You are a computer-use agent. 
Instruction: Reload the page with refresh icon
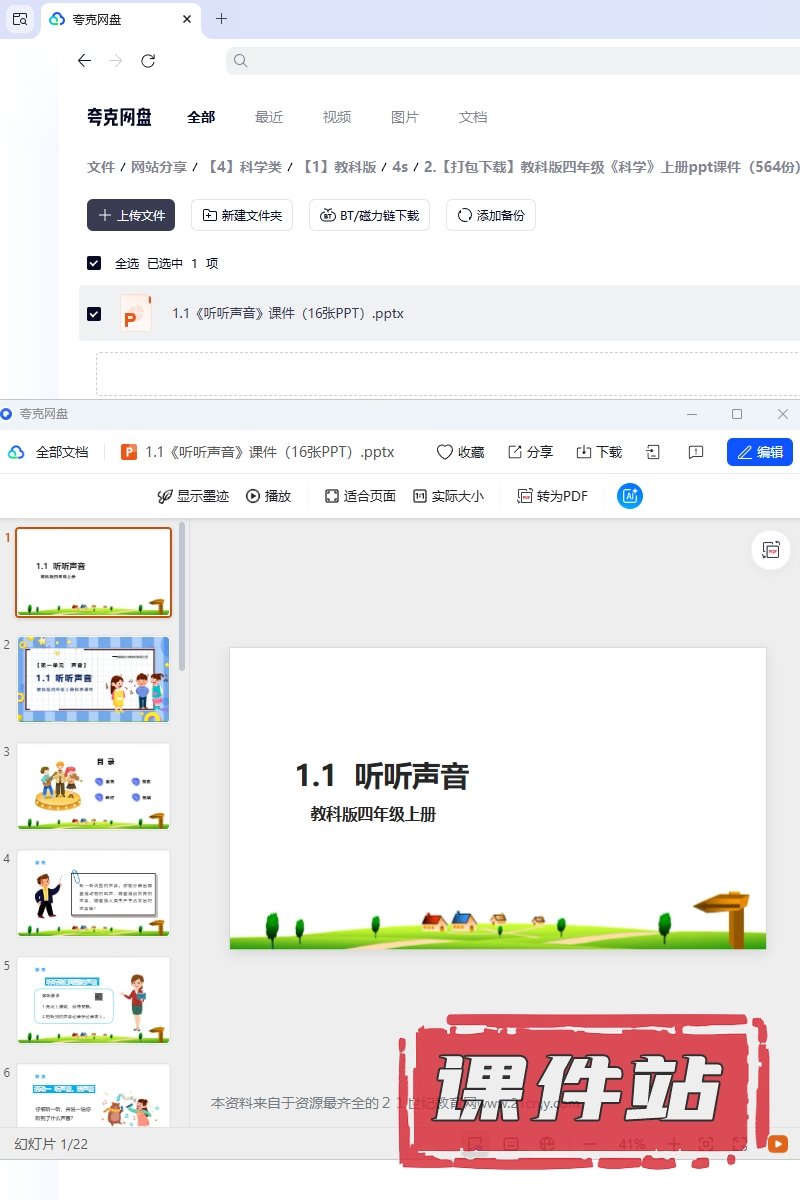[x=148, y=61]
